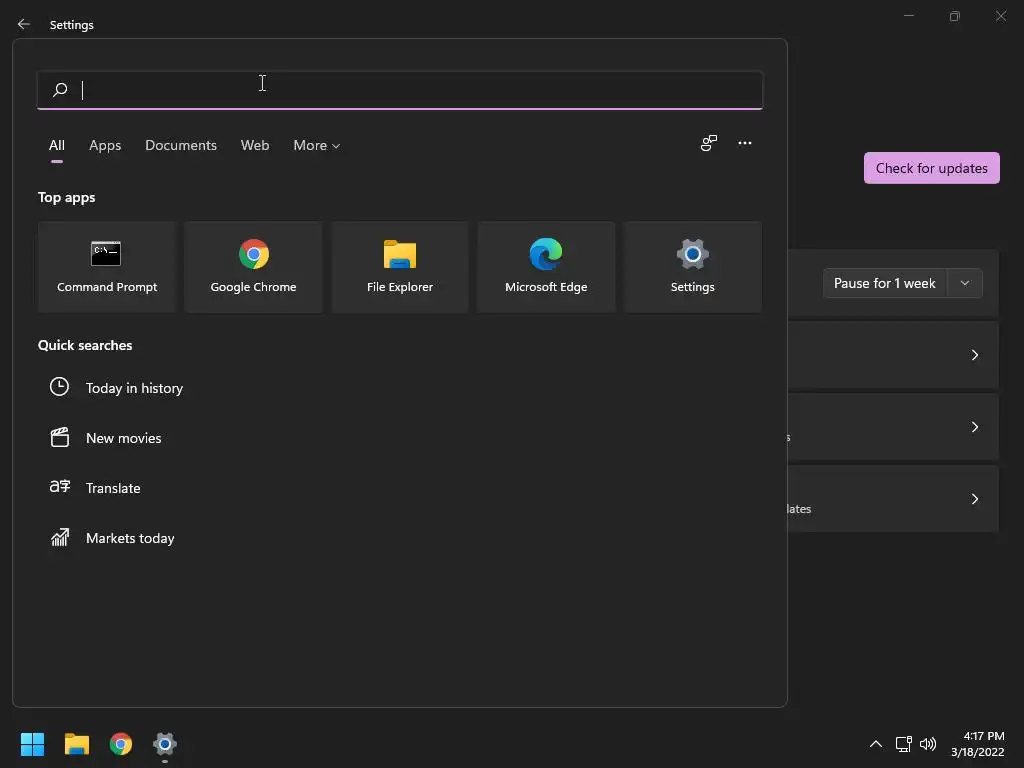Click Check for updates button
This screenshot has width=1024, height=768.
pos(931,168)
